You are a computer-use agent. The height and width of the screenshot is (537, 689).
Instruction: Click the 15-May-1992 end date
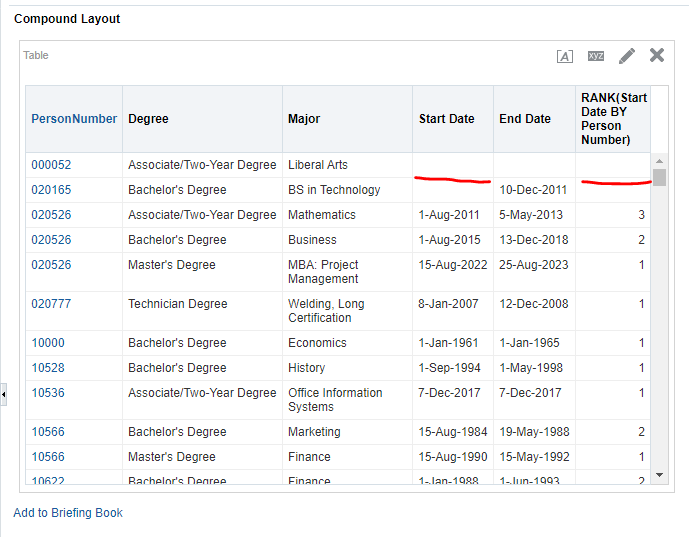click(x=534, y=457)
